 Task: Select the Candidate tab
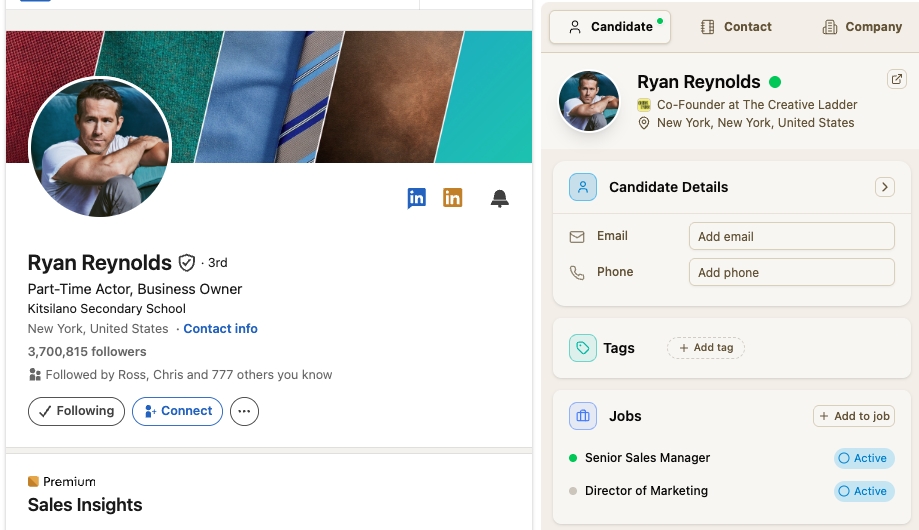610,27
